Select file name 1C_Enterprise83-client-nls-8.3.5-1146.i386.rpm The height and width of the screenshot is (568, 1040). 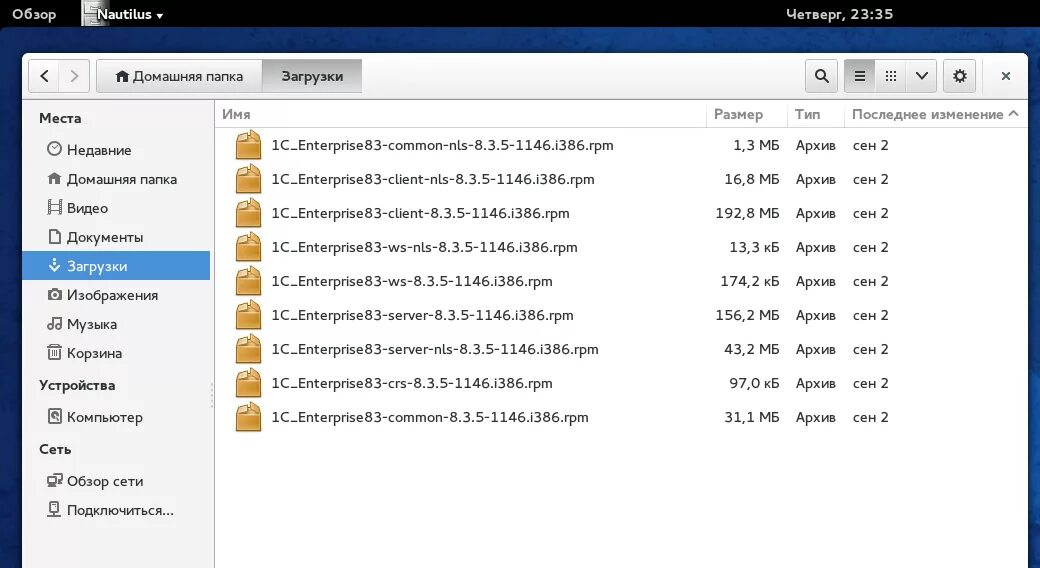[432, 179]
